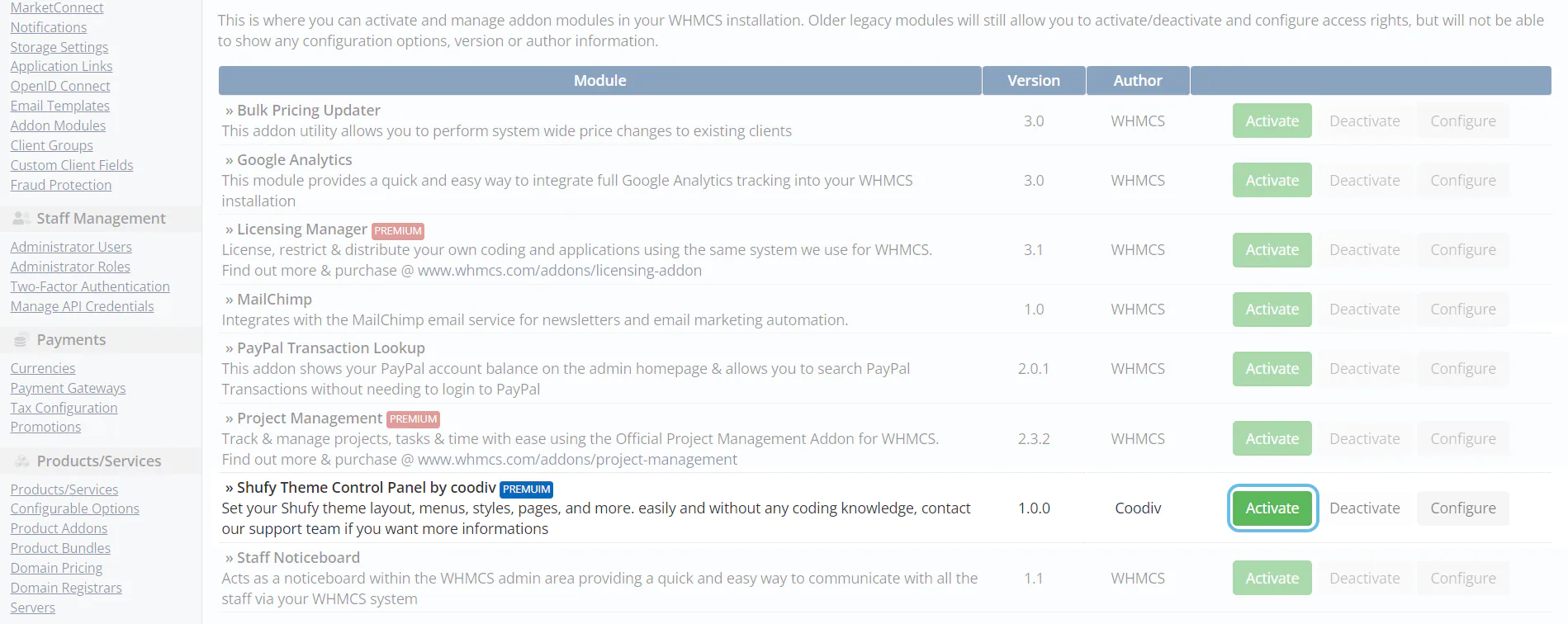Deactivate the Shufy Theme Control Panel module
1568x624 pixels.
tap(1364, 508)
